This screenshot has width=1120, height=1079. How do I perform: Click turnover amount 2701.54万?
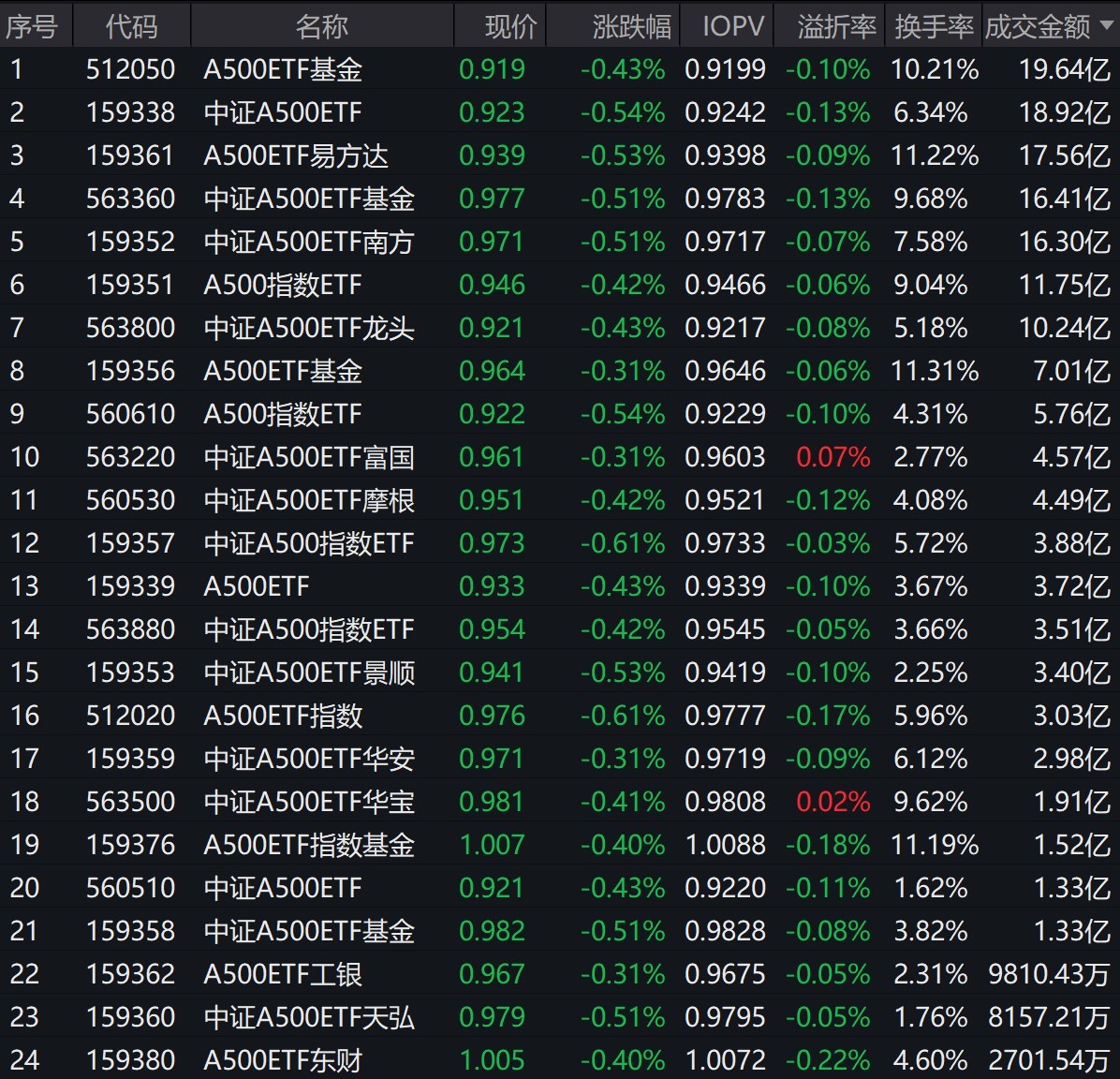1049,1059
